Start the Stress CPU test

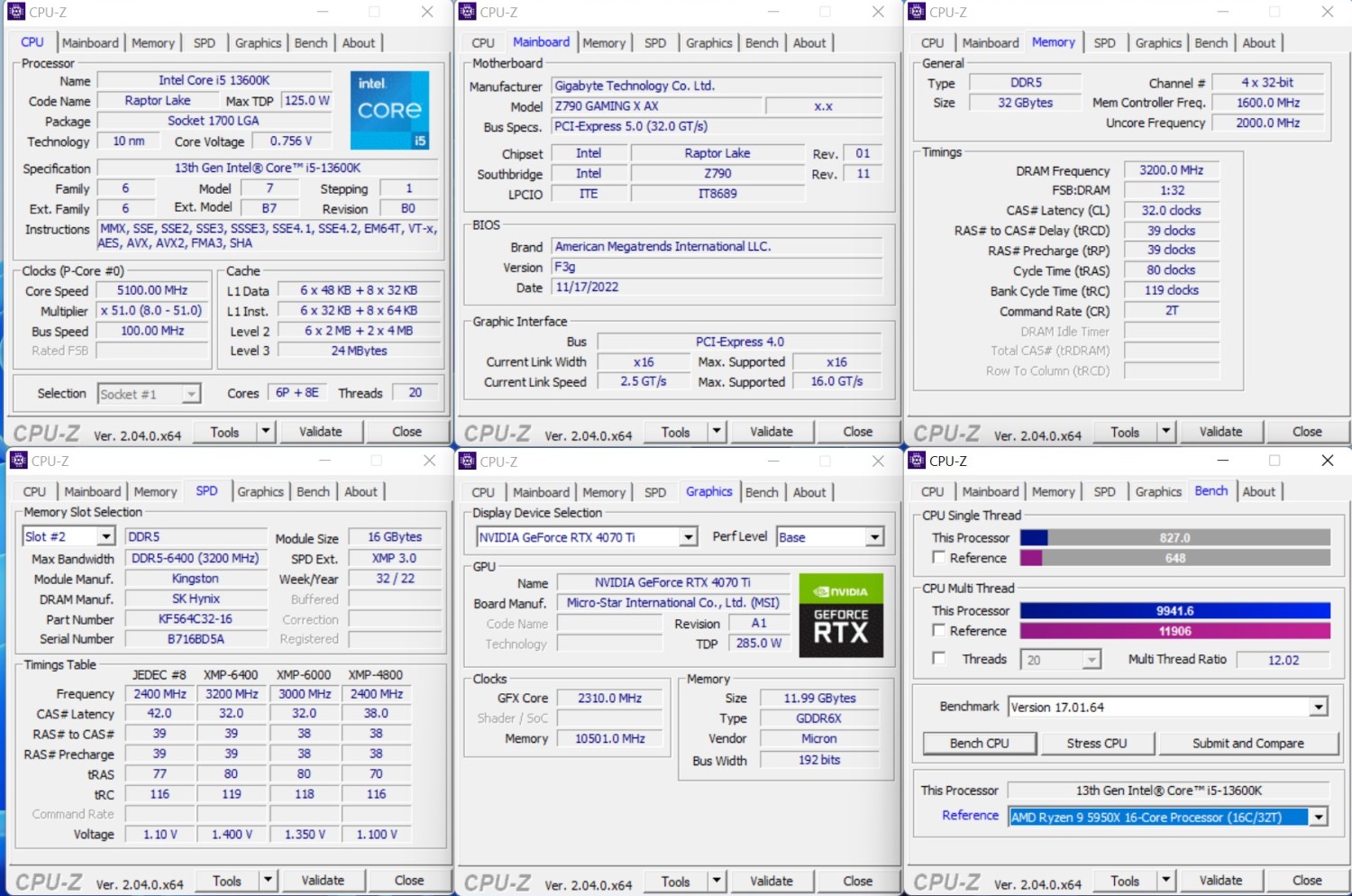(1096, 744)
